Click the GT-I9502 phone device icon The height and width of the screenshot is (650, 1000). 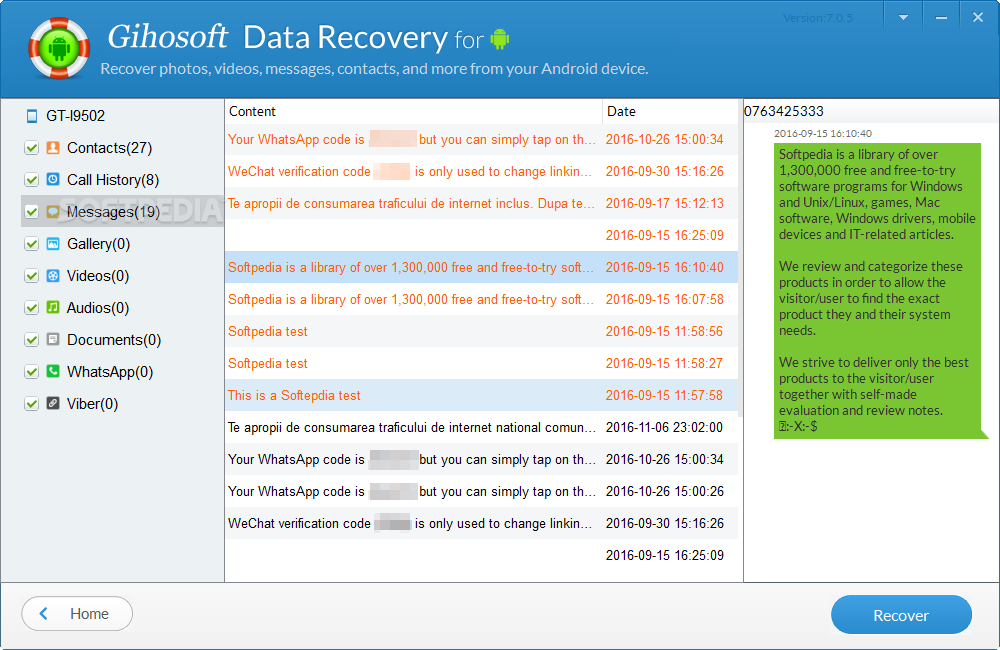point(32,116)
